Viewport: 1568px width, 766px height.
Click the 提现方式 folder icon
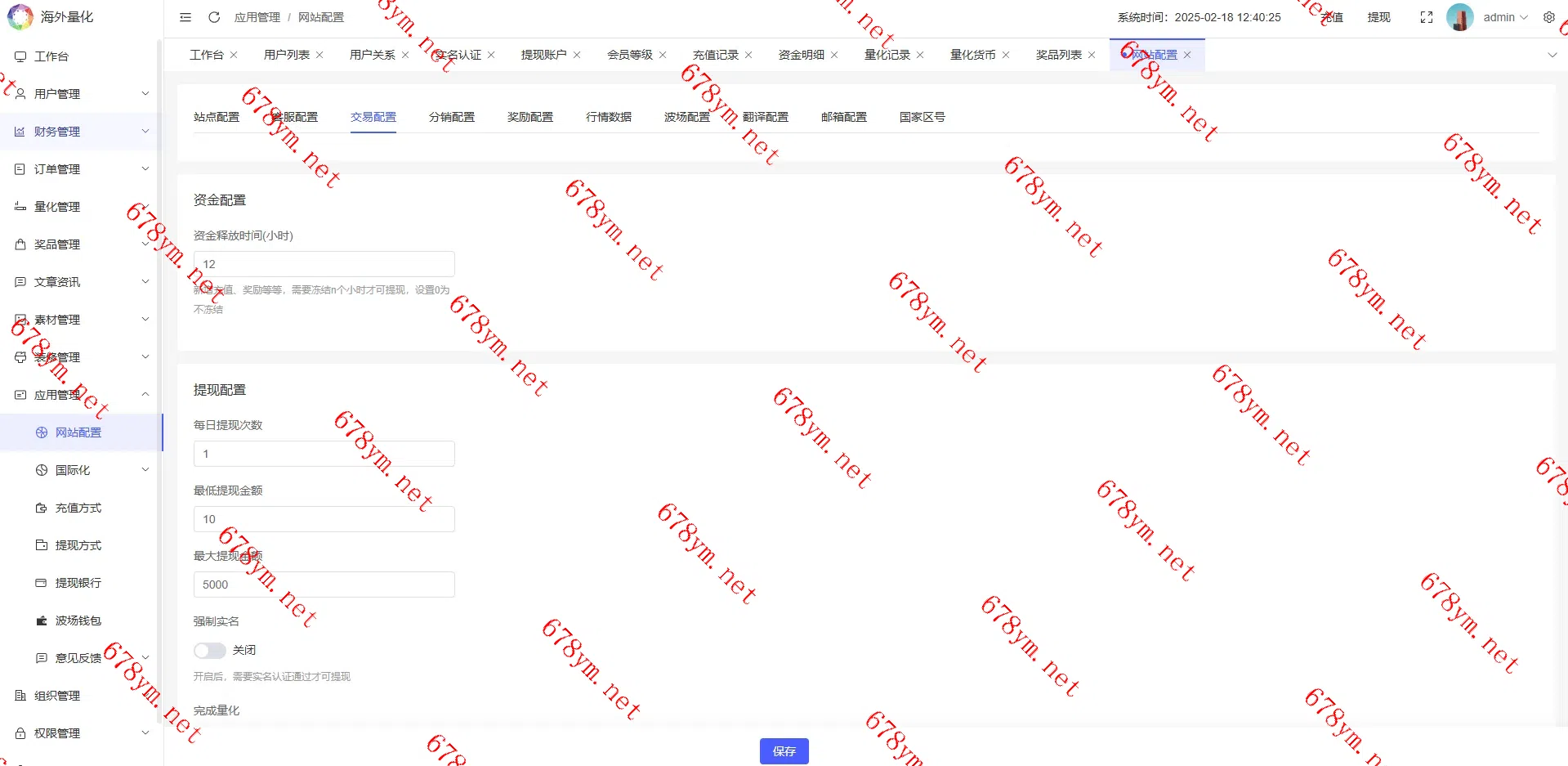(x=42, y=545)
